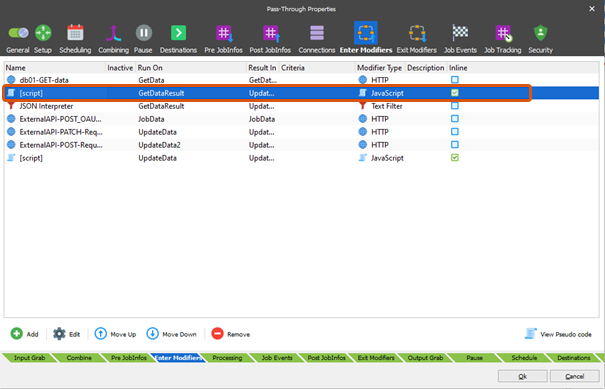The height and width of the screenshot is (389, 605).
Task: Click GetData in the Run On column
Action: tap(151, 80)
